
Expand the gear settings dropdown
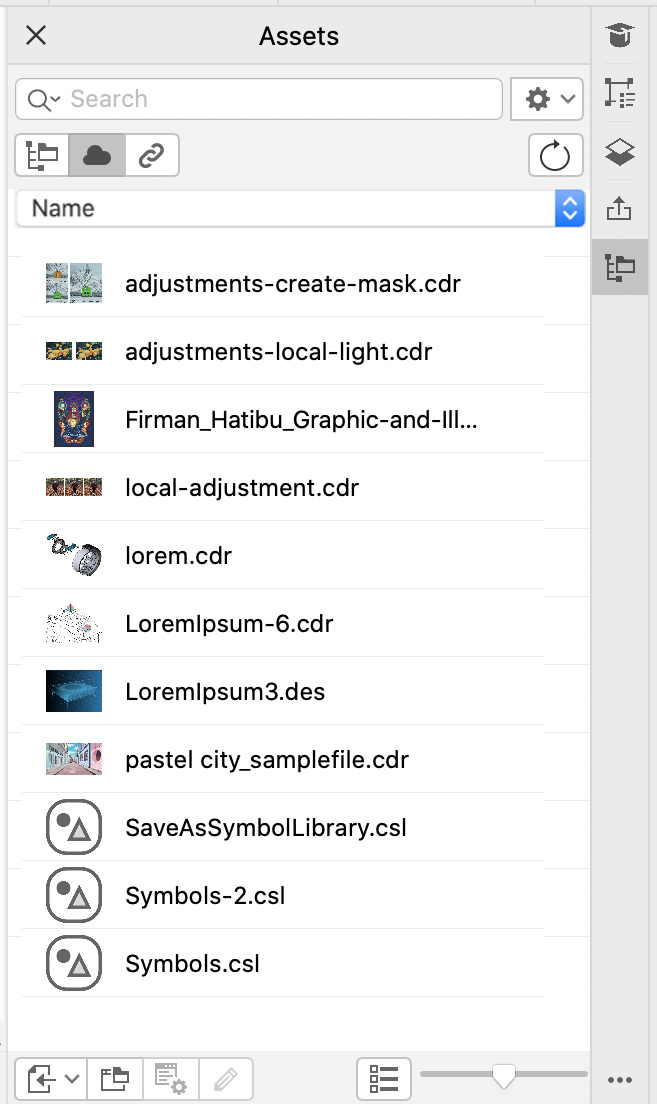coord(547,99)
